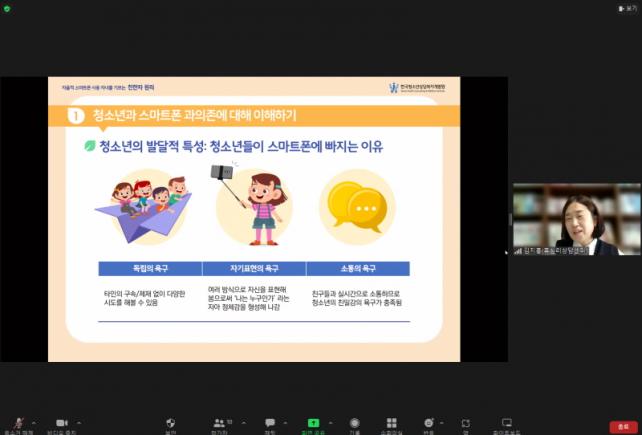The width and height of the screenshot is (642, 435).
Task: Open the Security shield options
Action: [170, 423]
